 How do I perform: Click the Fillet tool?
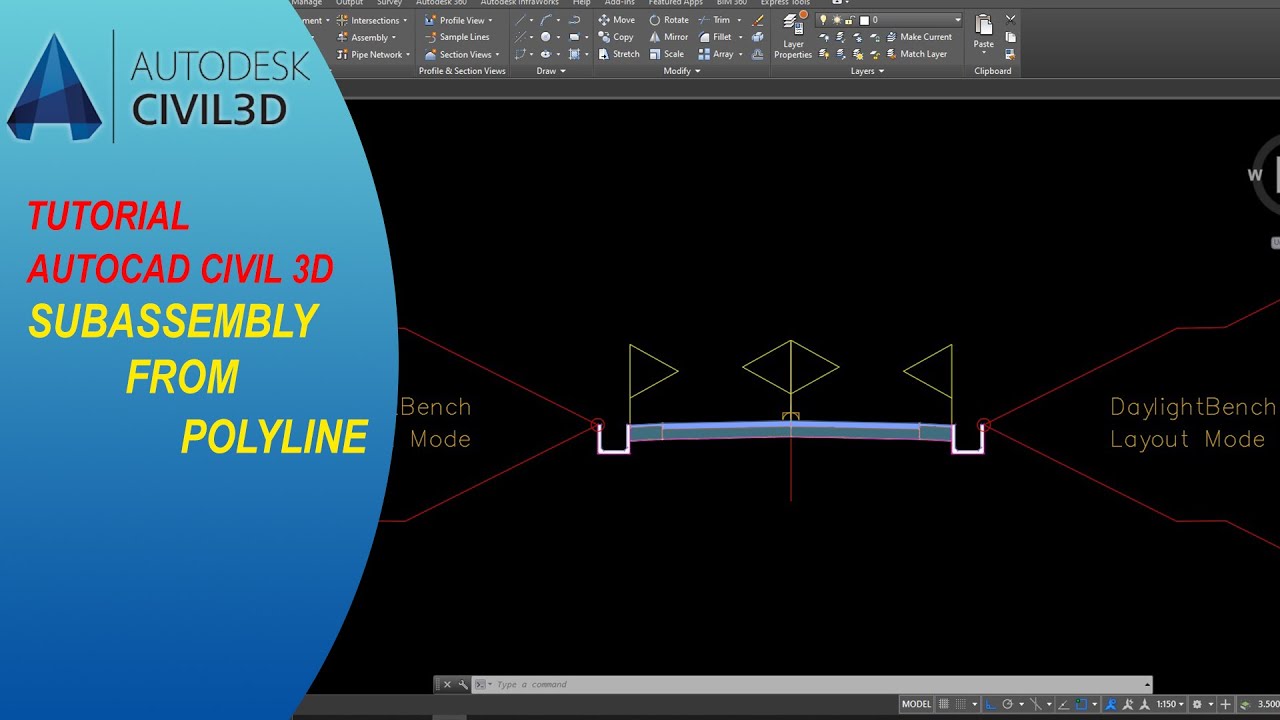714,37
